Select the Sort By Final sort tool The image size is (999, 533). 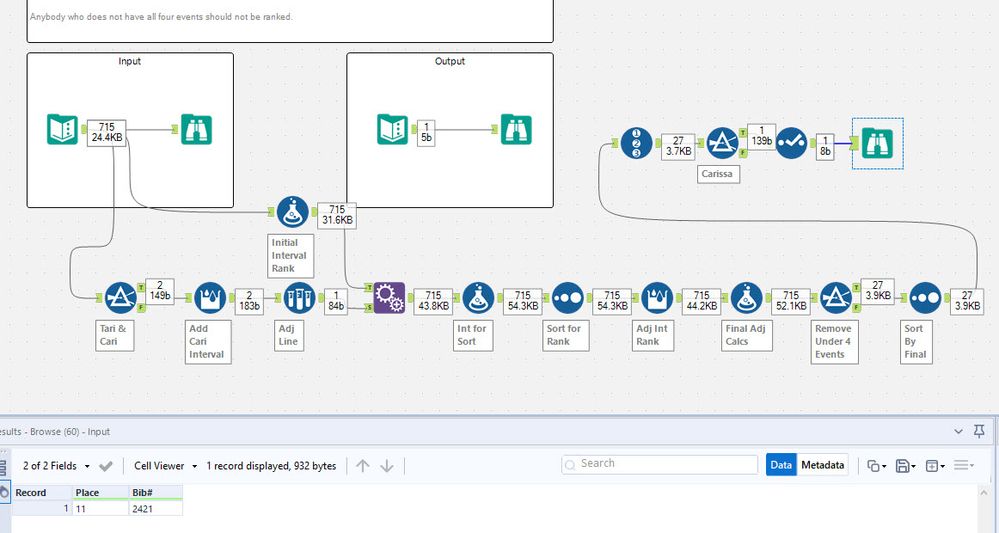pyautogui.click(x=925, y=298)
